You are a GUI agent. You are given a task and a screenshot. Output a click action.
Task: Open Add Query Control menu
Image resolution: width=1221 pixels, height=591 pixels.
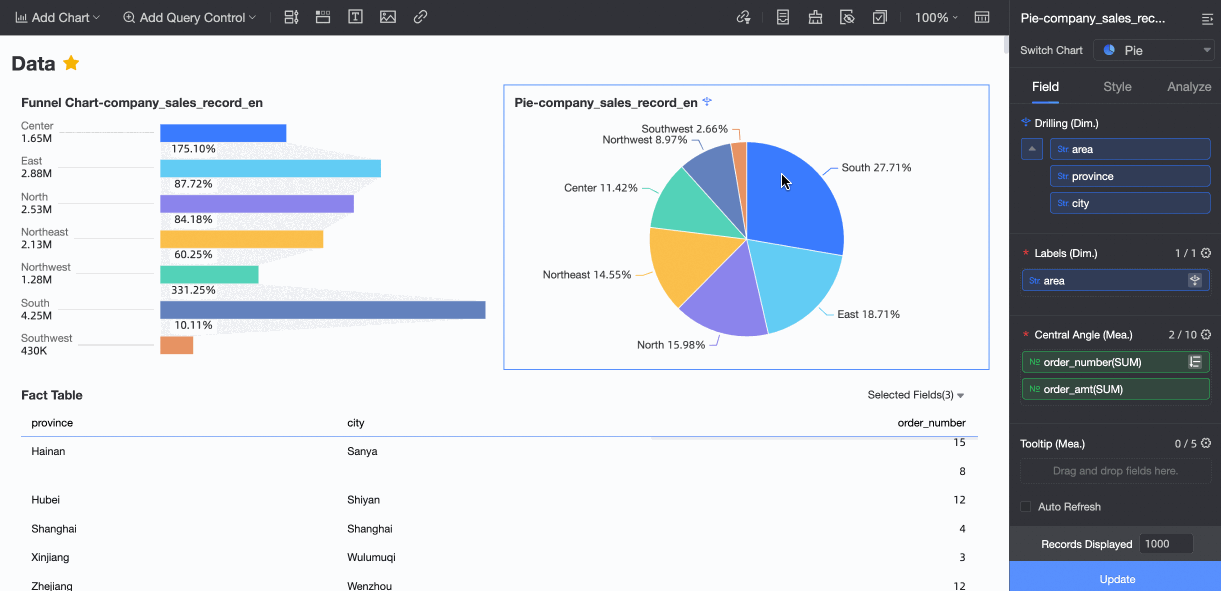coord(189,18)
